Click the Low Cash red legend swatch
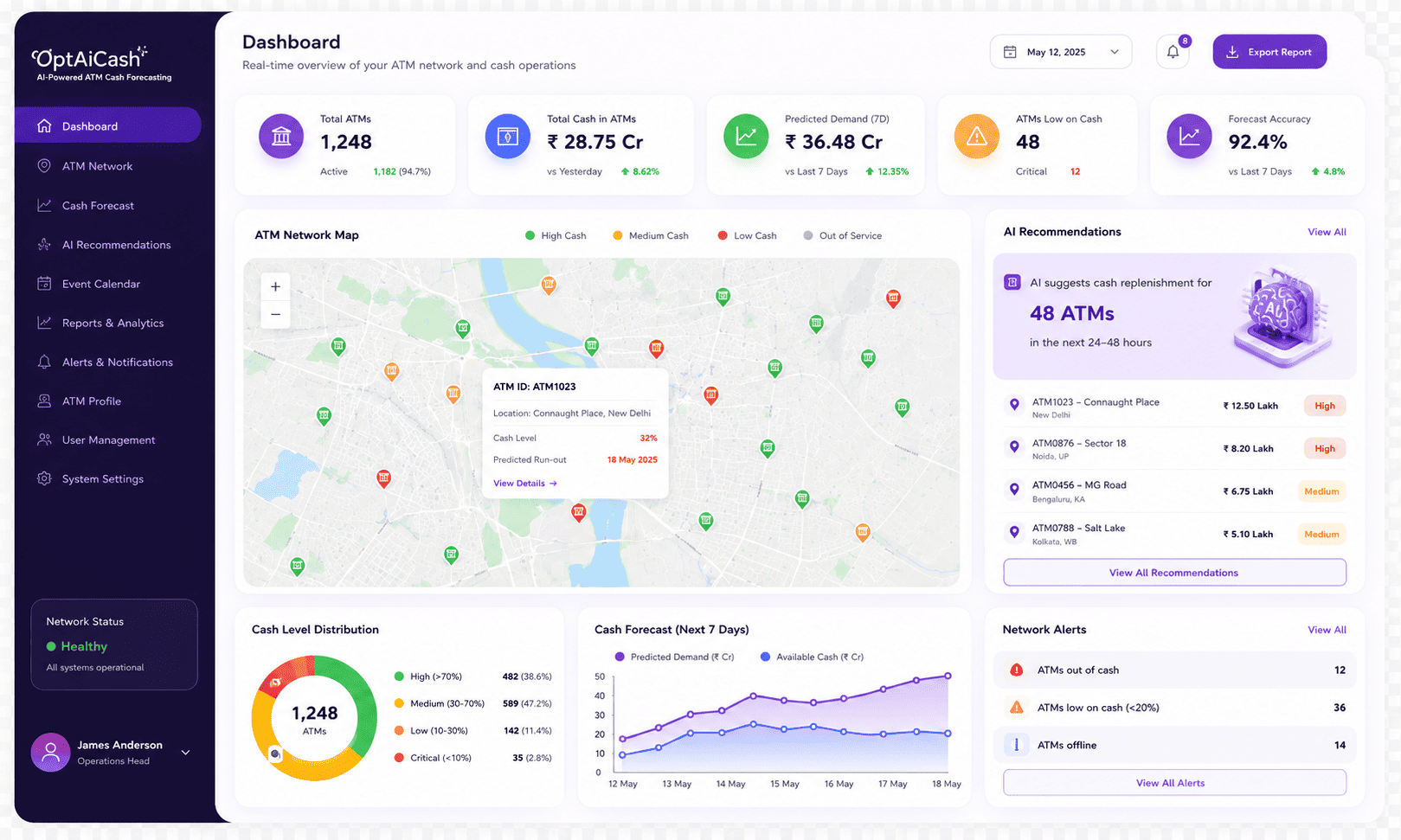The image size is (1401, 840). pos(723,235)
